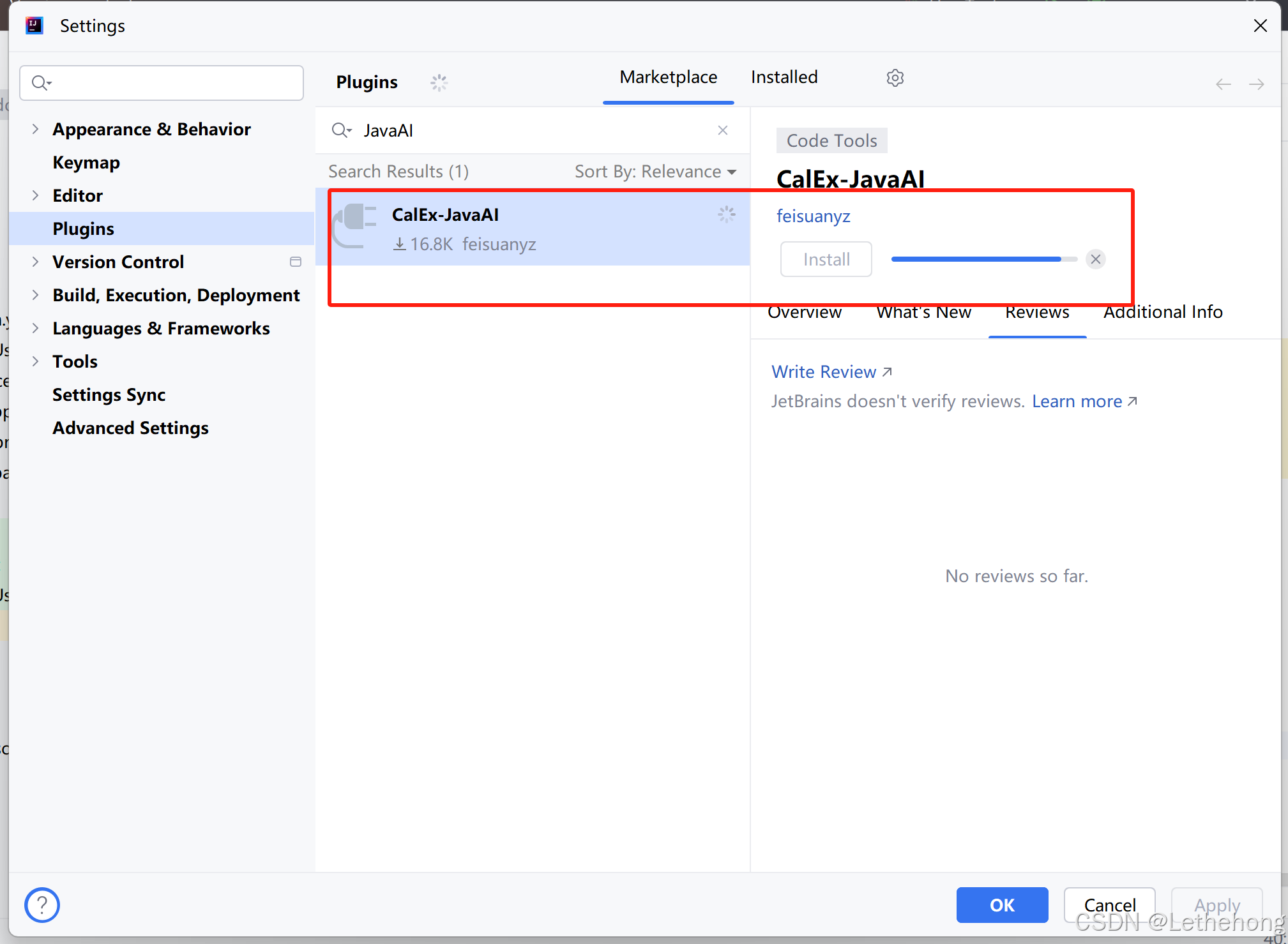The height and width of the screenshot is (944, 1288).
Task: Click the OK button
Action: point(1002,905)
